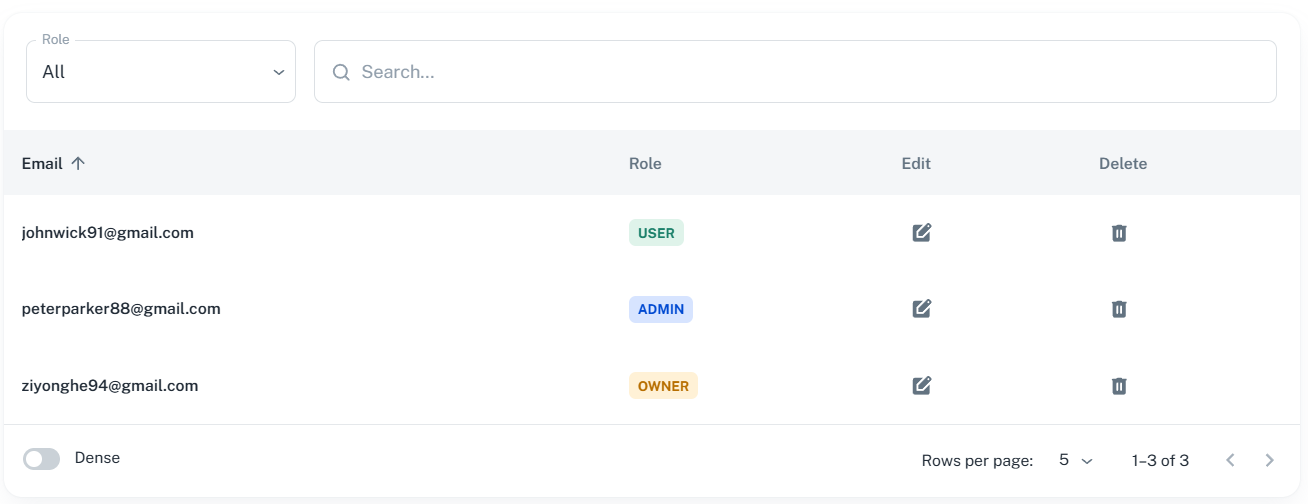Edit the peterparker88@gmail.com user
The image size is (1308, 504).
click(x=922, y=309)
